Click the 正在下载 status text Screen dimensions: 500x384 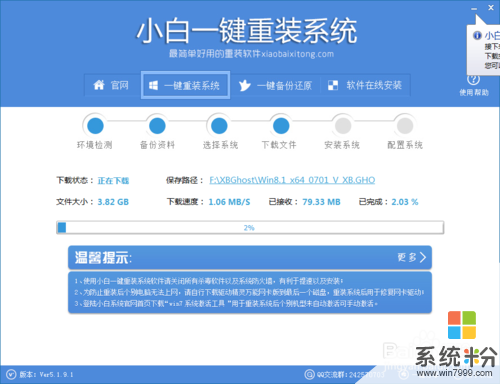[113, 181]
